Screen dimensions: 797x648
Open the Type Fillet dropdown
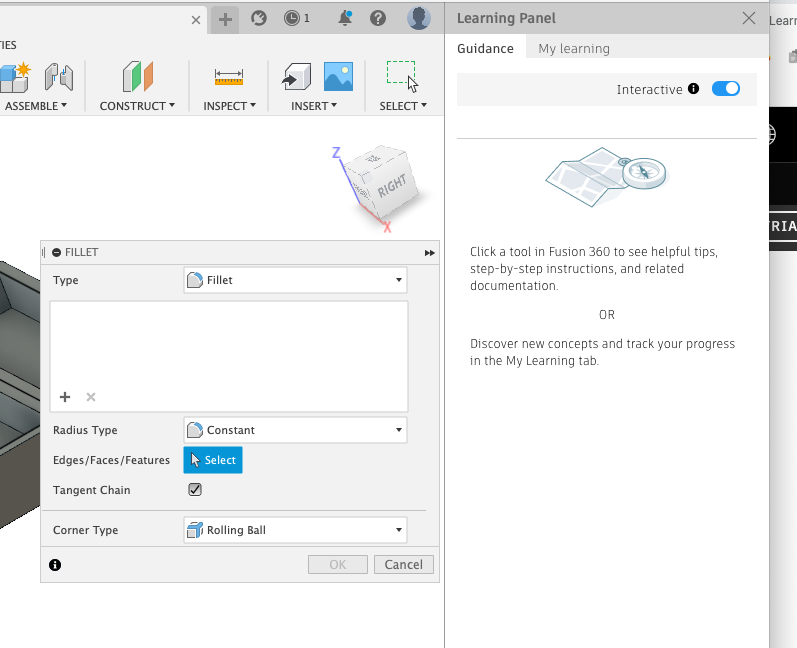click(x=295, y=280)
